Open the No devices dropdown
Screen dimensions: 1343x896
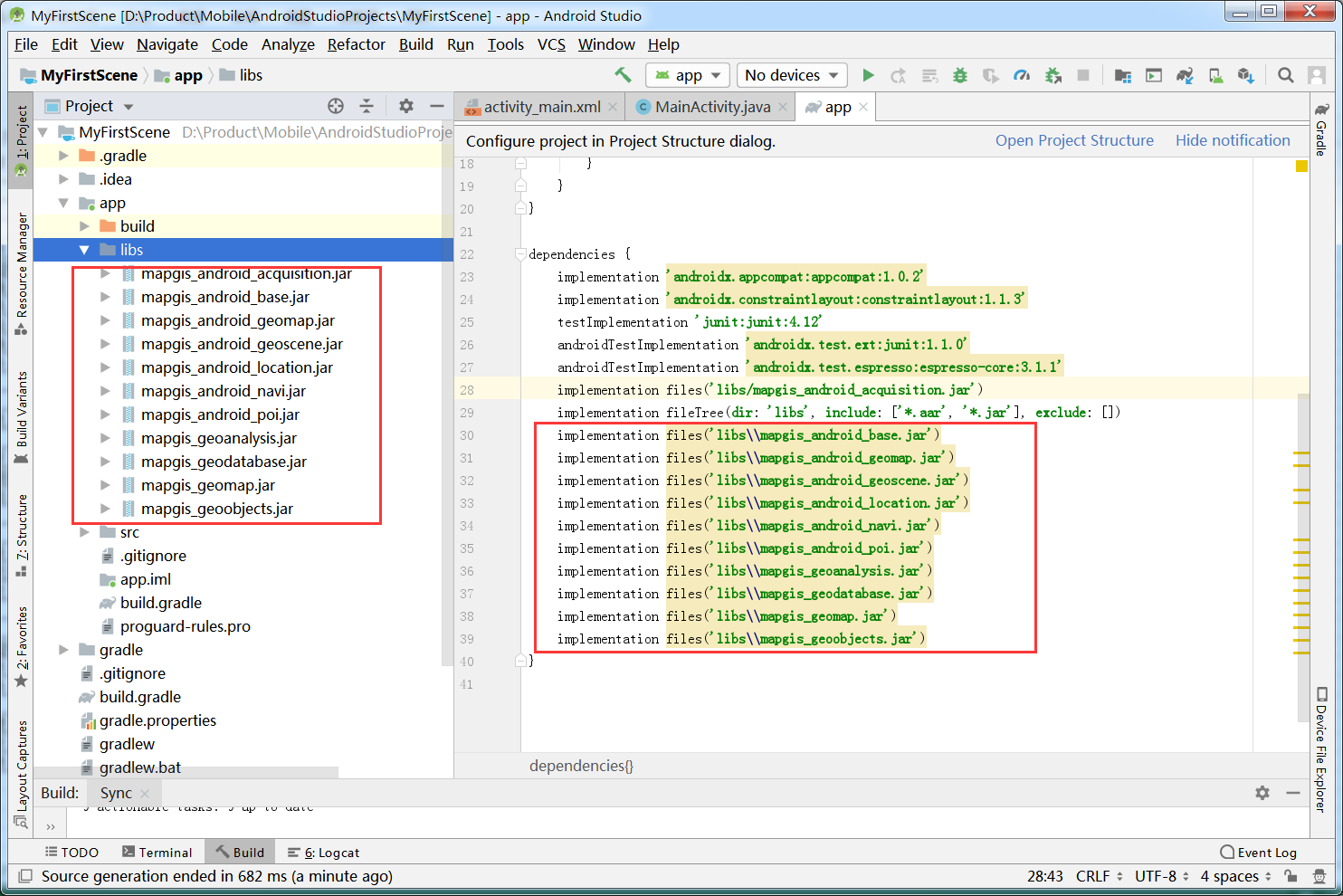click(793, 75)
